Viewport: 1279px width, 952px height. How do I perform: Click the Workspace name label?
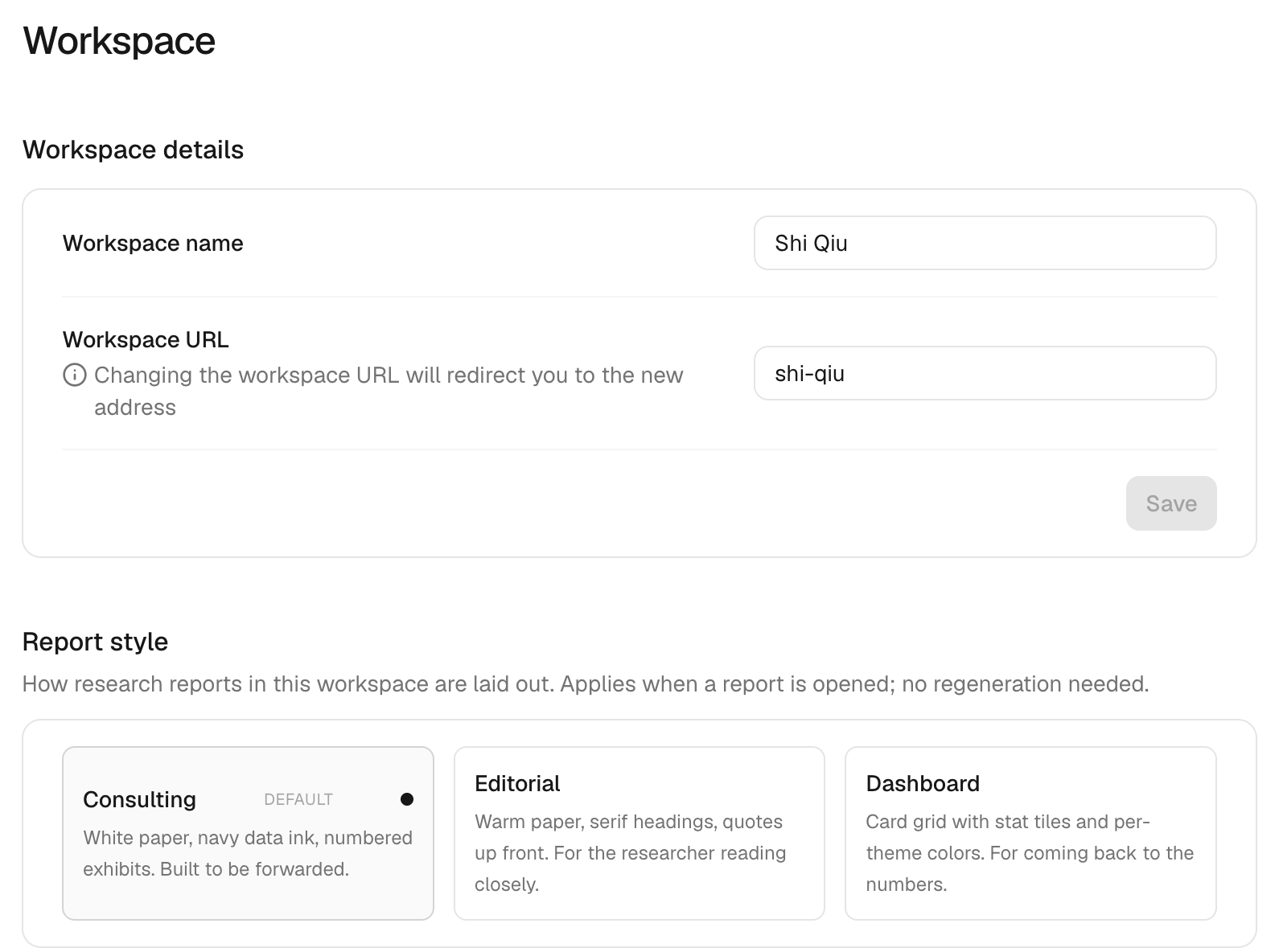pyautogui.click(x=153, y=243)
